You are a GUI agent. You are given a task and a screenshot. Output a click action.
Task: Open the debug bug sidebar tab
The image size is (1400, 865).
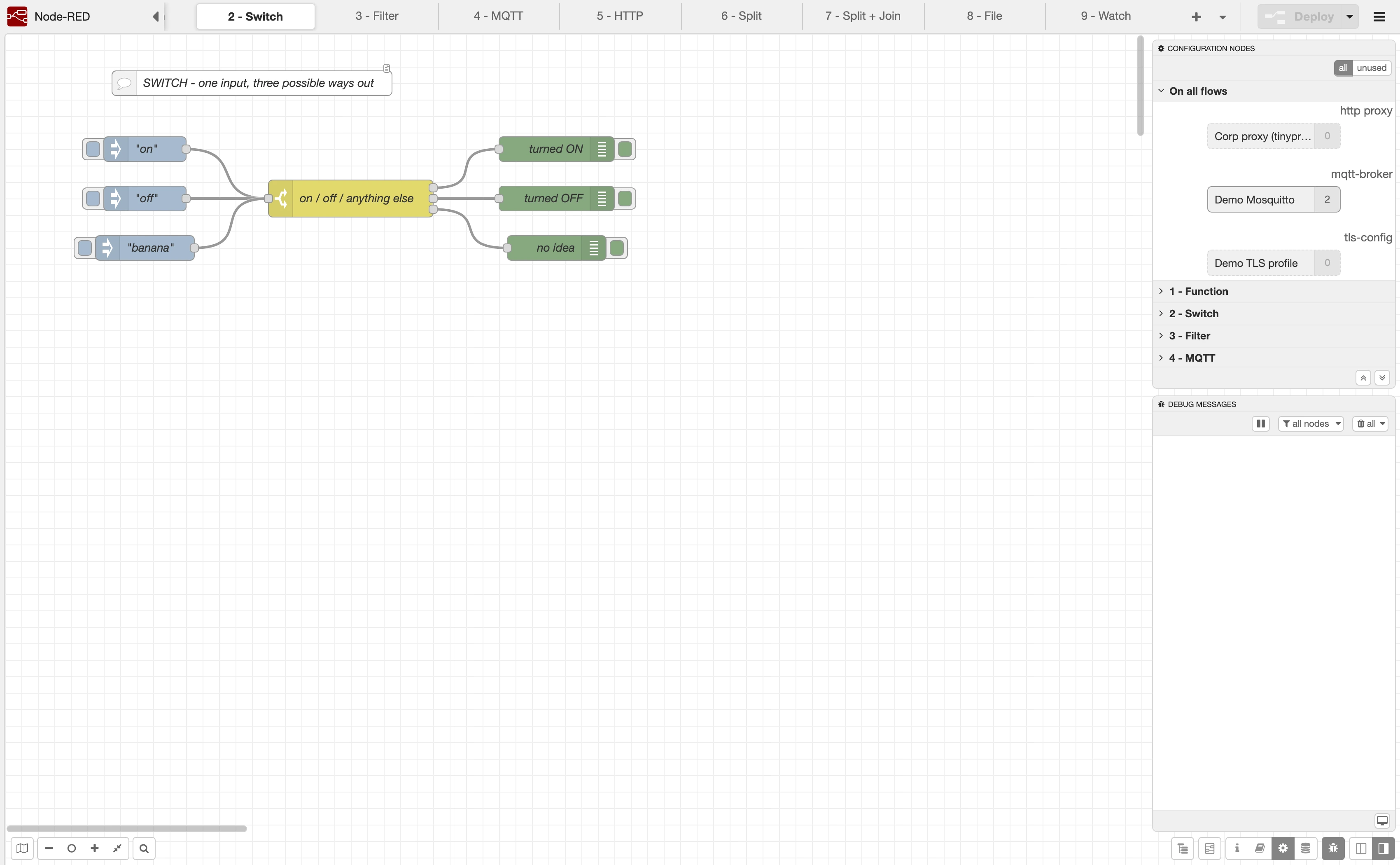pos(1333,849)
